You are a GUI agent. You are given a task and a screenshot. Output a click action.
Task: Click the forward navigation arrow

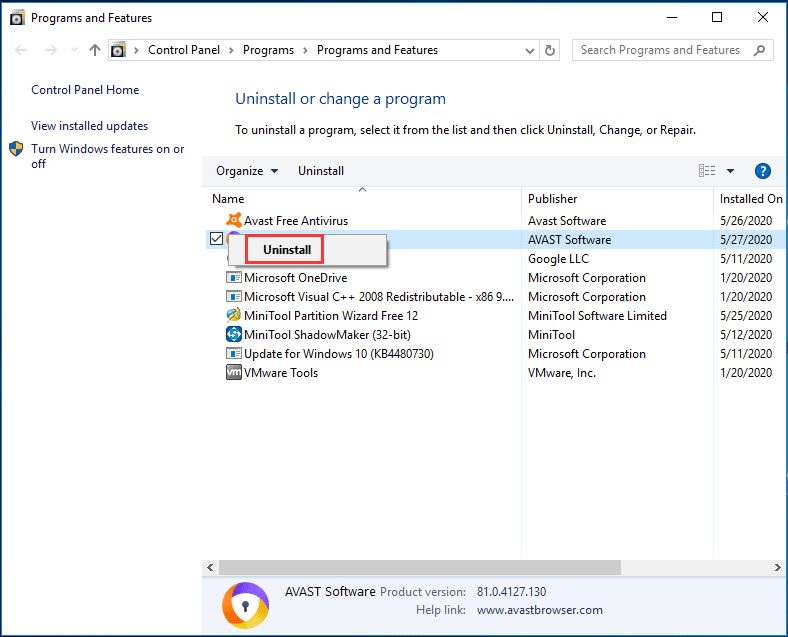point(51,50)
